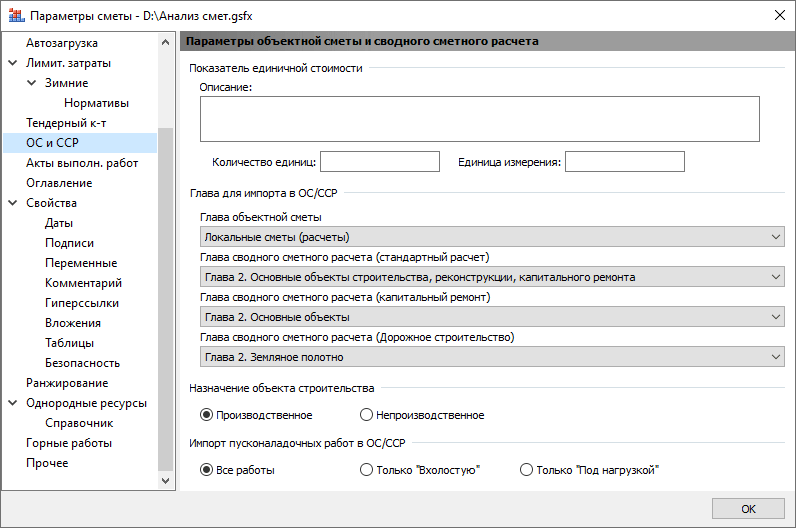This screenshot has height=528, width=796.
Task: Click scroll down arrow in sidebar
Action: tap(165, 480)
